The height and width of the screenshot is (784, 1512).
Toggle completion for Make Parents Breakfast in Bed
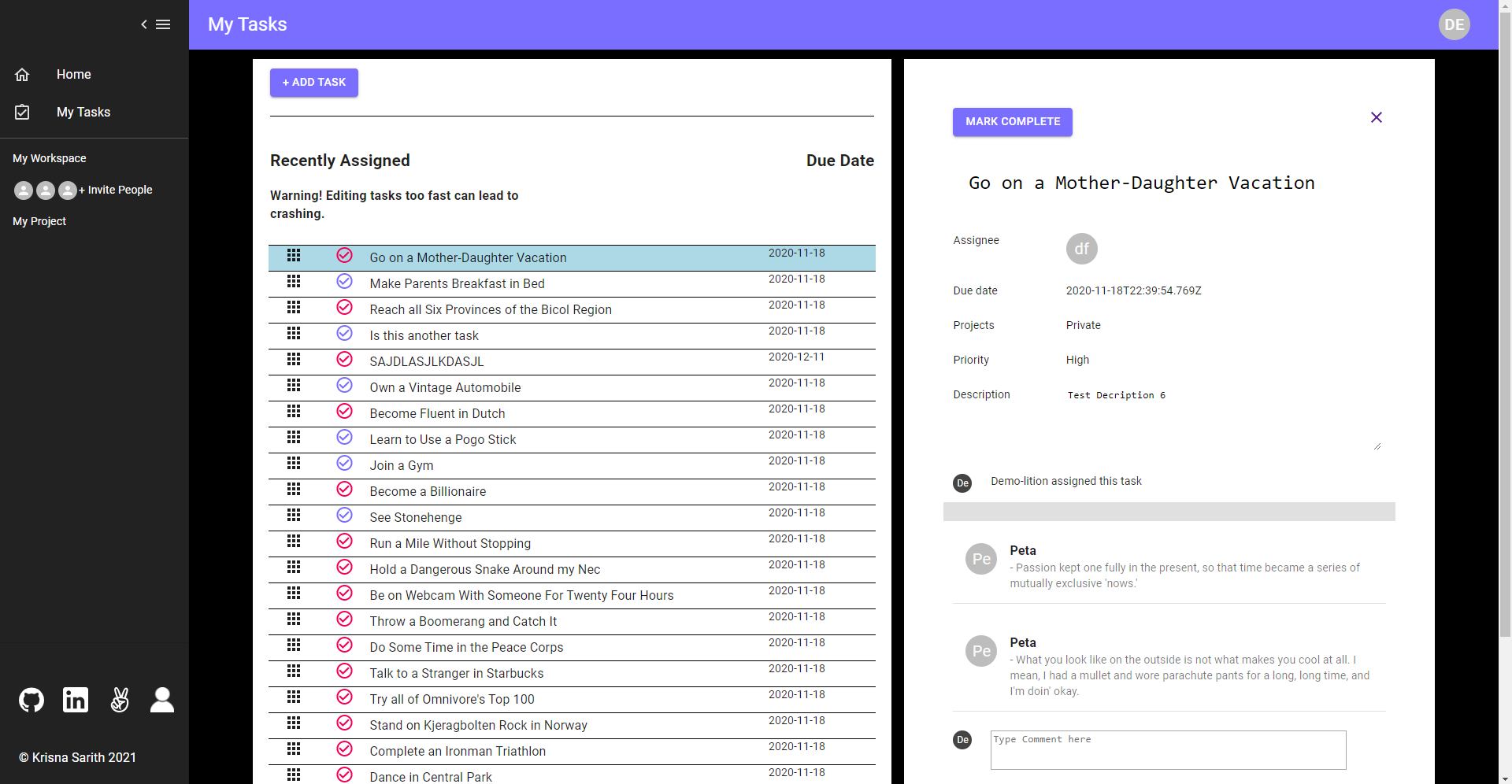tap(344, 281)
